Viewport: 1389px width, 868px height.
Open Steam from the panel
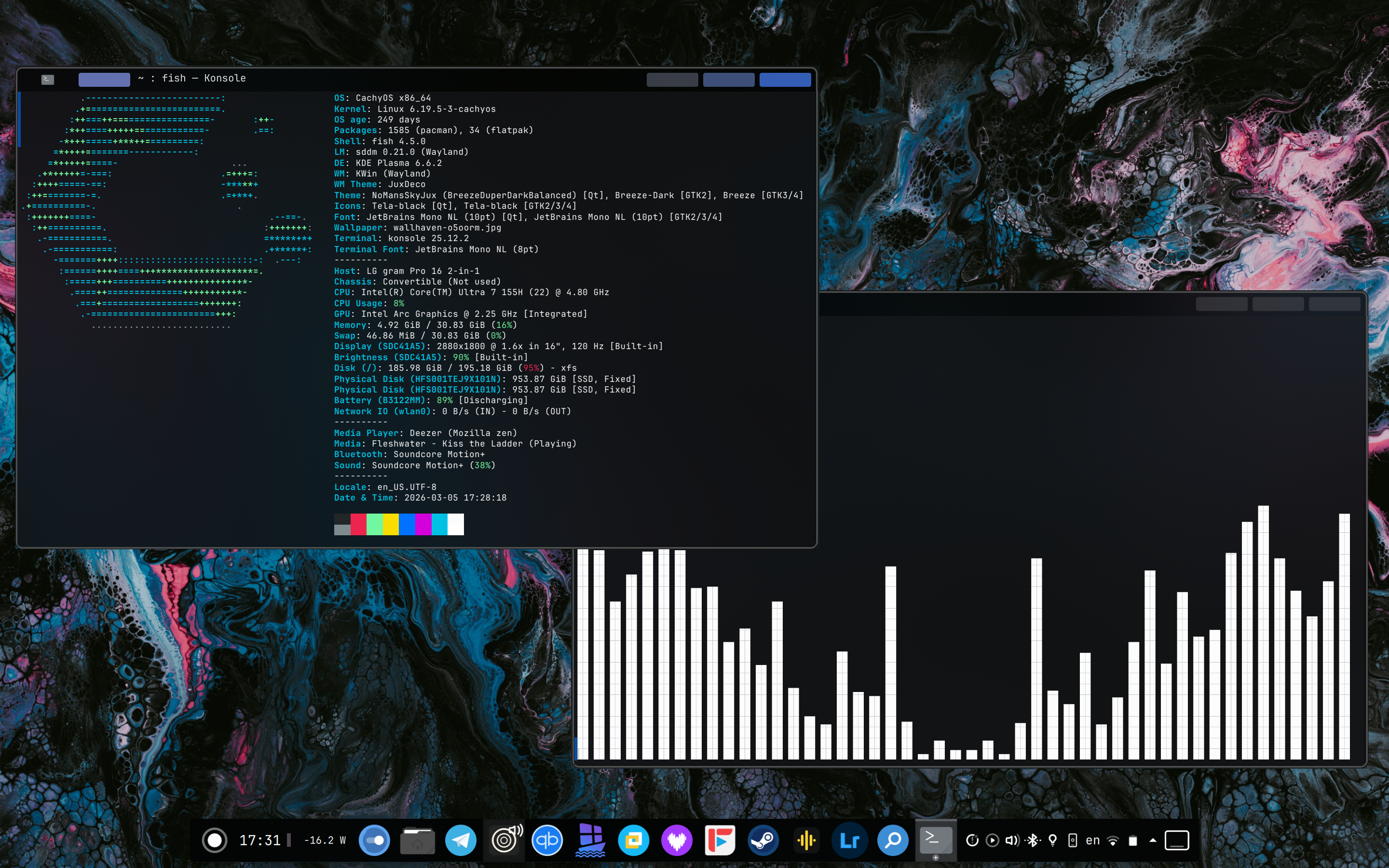763,841
